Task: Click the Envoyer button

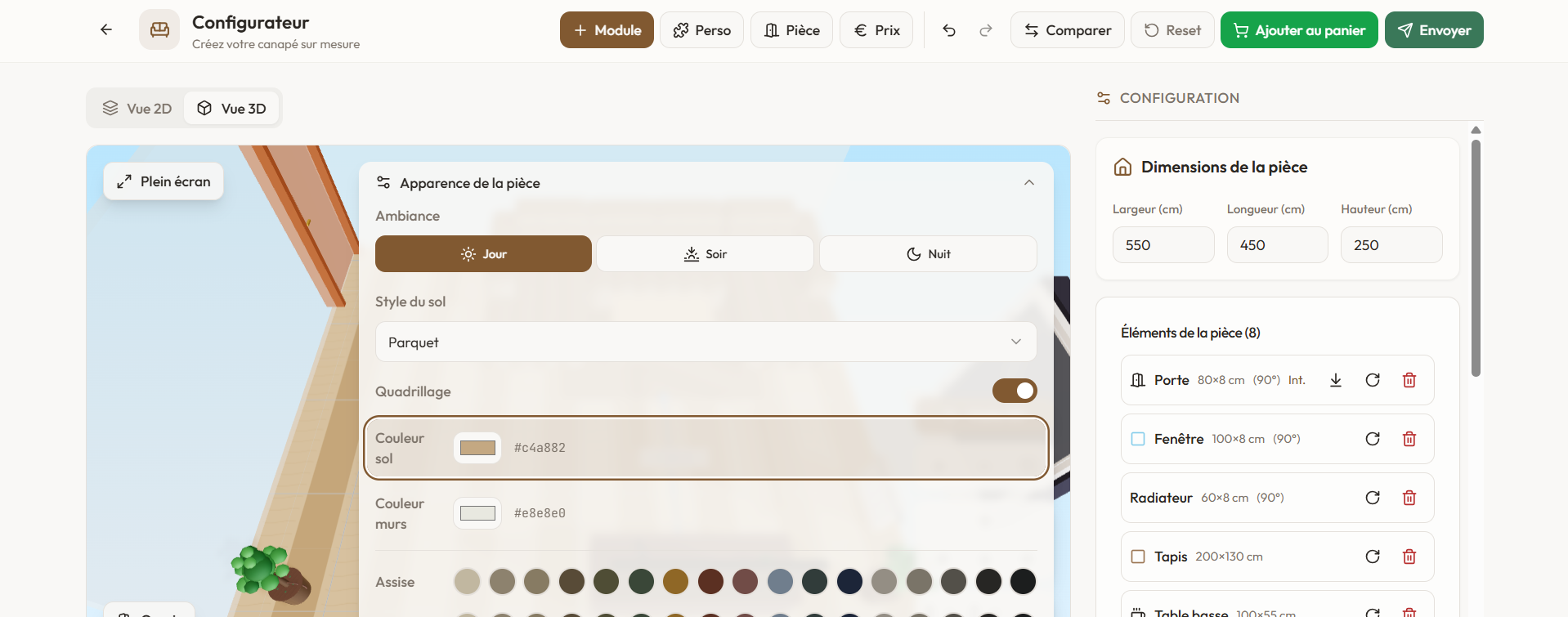Action: [1434, 30]
